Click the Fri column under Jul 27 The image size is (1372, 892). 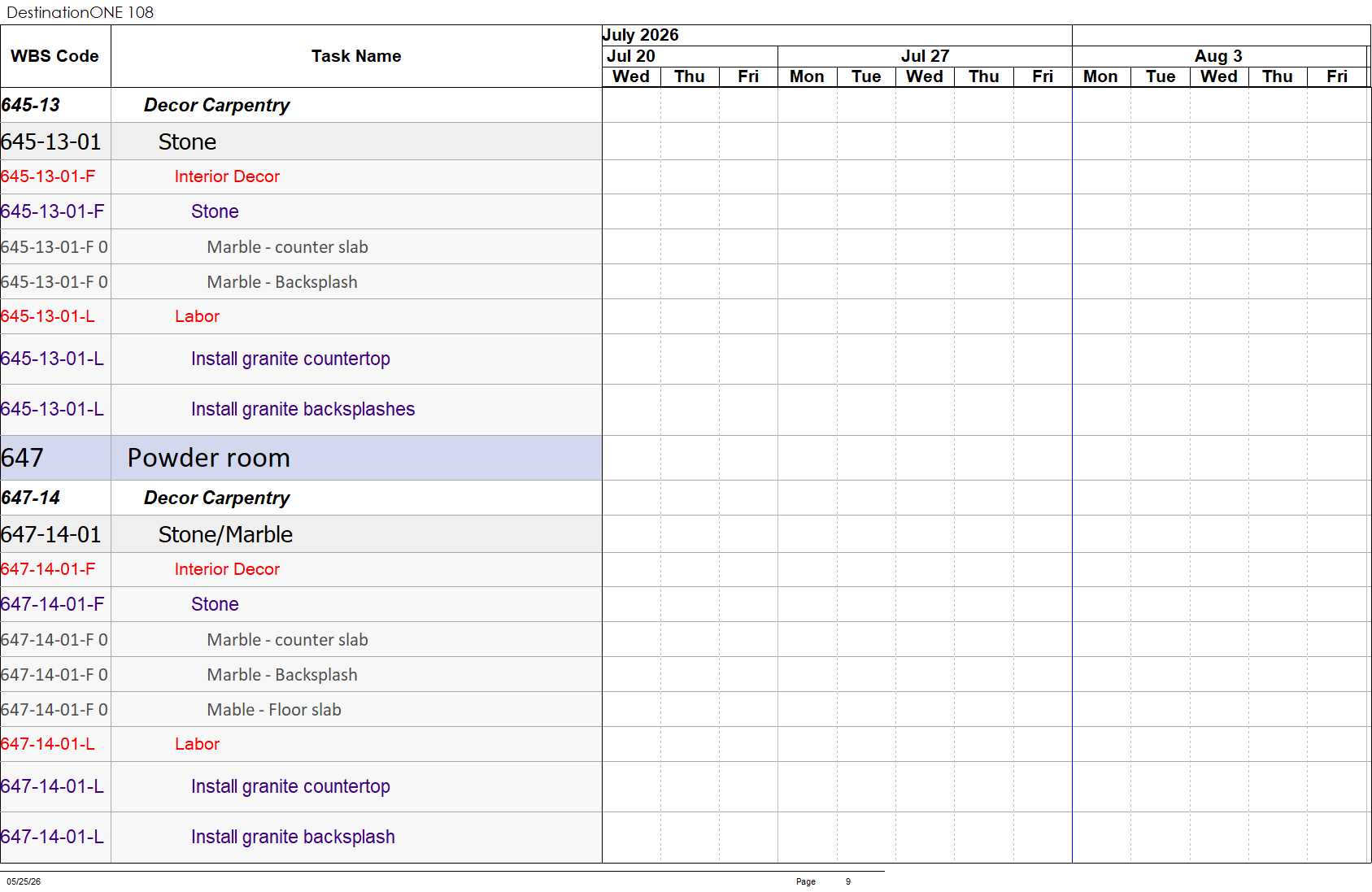1043,76
